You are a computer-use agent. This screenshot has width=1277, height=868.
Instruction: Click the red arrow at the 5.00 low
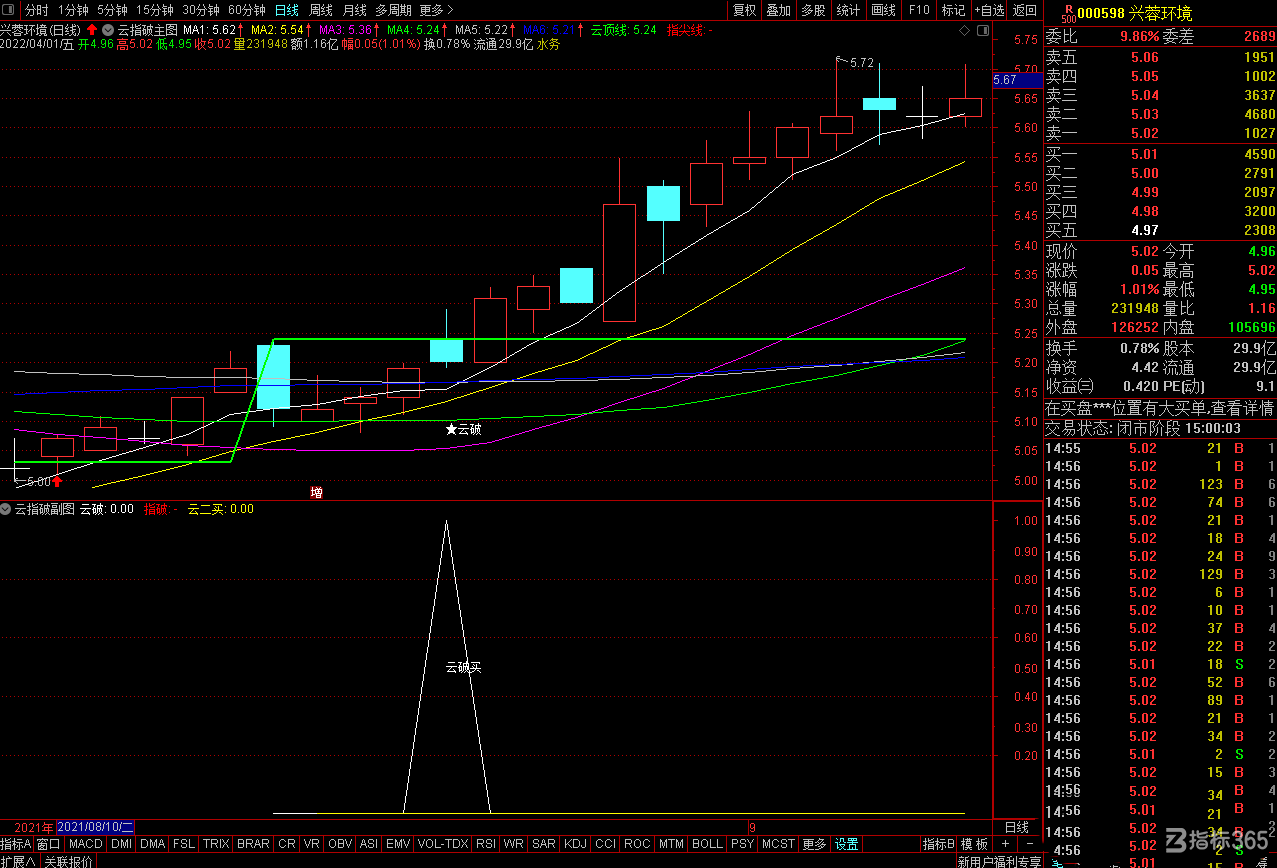[x=58, y=482]
